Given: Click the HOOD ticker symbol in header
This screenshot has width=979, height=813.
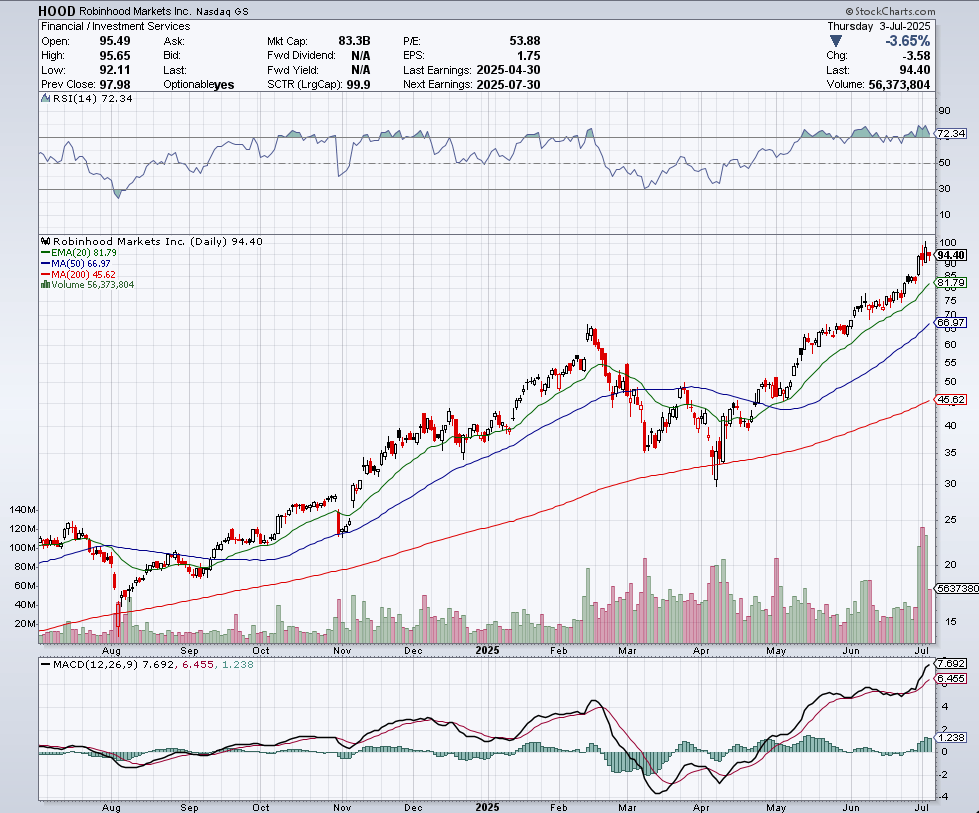Looking at the screenshot, I should (57, 11).
